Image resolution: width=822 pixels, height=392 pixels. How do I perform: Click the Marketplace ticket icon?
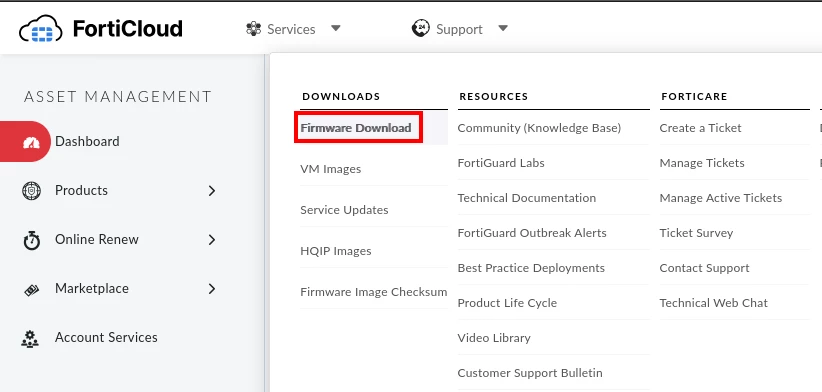click(x=31, y=289)
